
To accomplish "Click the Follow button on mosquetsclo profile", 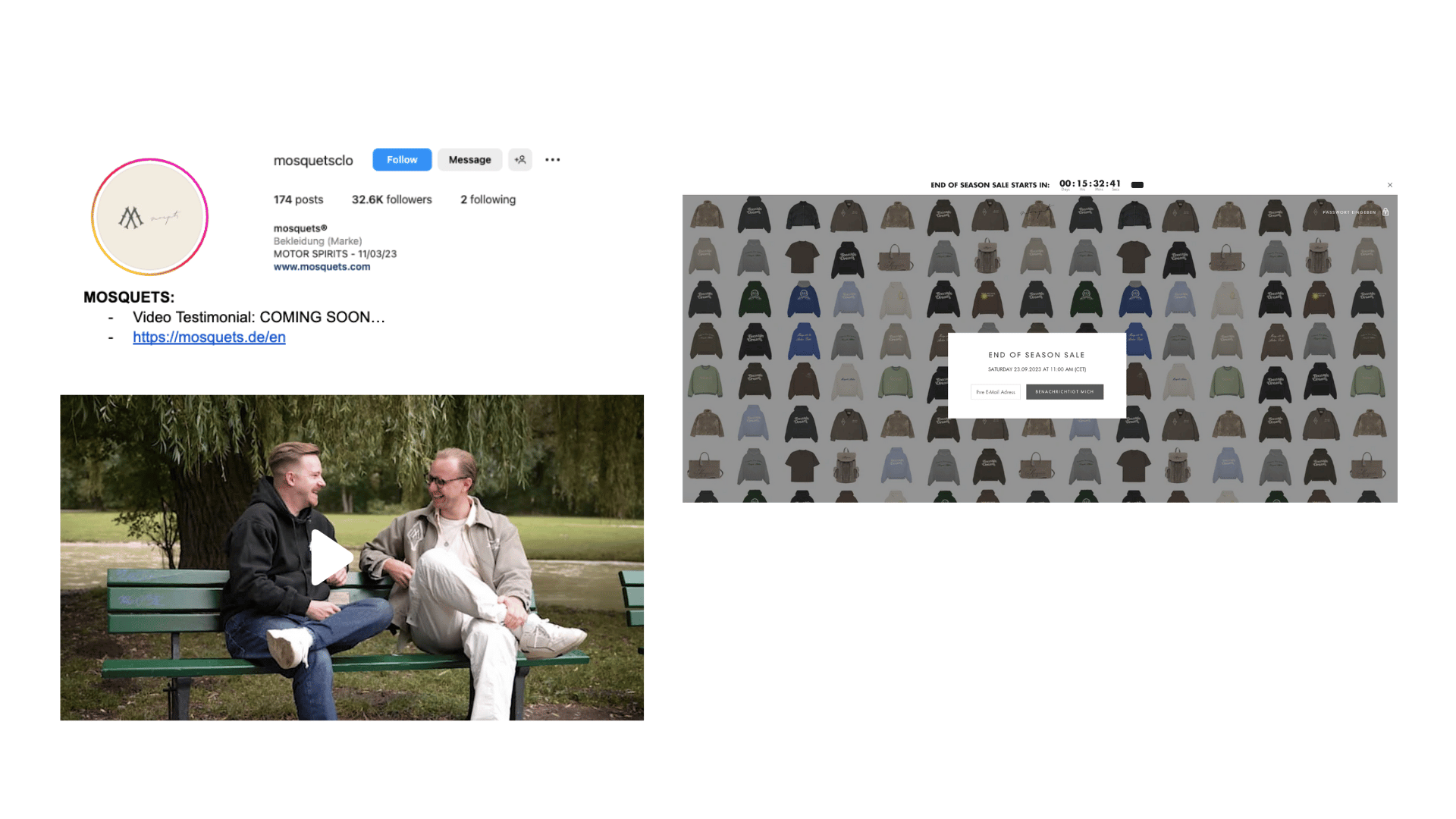I will click(402, 160).
